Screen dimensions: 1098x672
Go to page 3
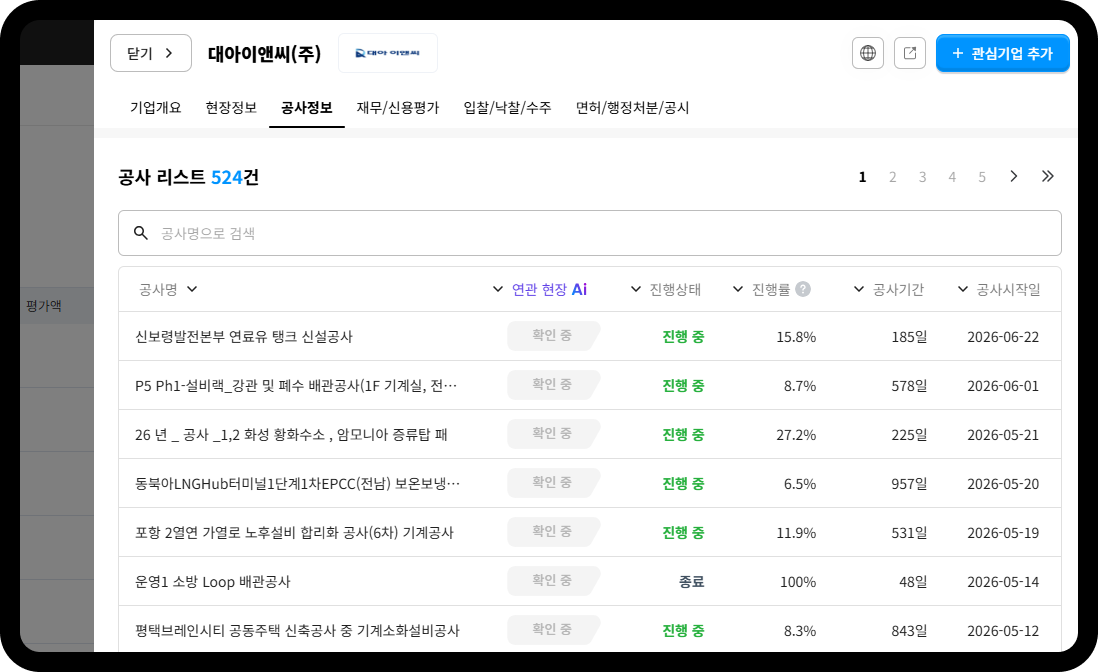pyautogui.click(x=922, y=177)
